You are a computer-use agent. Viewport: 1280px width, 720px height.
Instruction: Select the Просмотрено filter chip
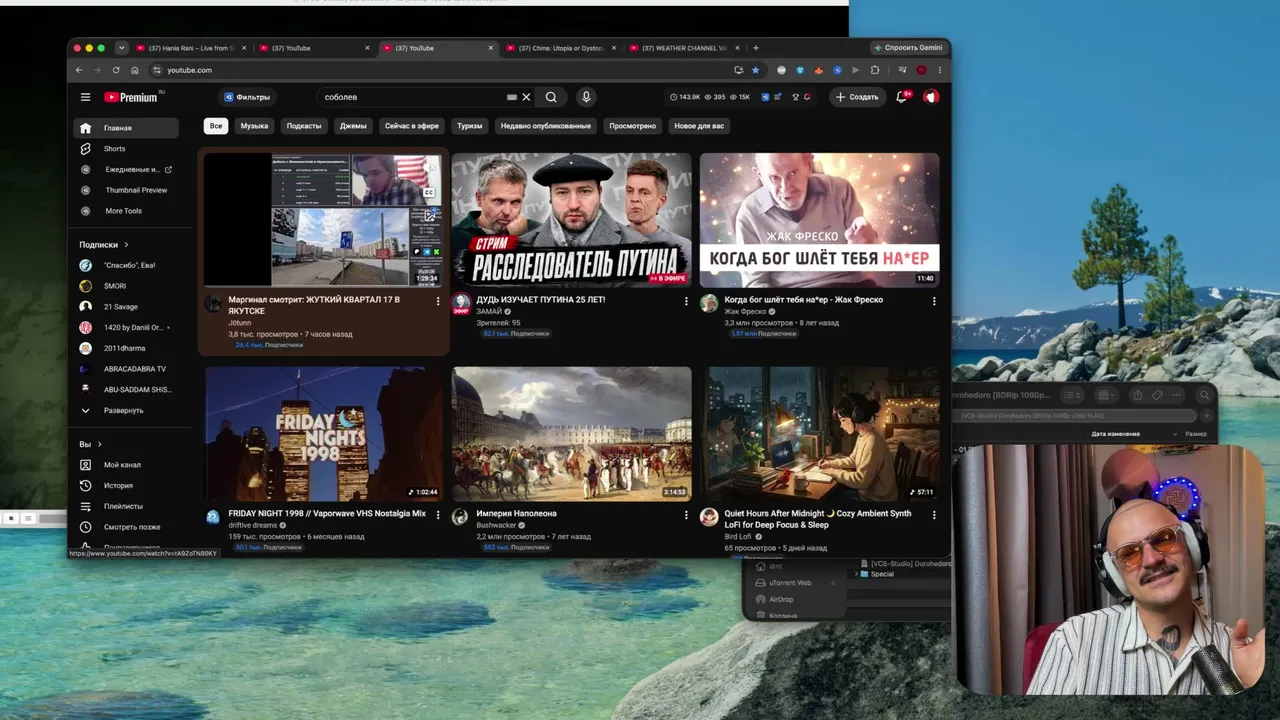click(633, 126)
